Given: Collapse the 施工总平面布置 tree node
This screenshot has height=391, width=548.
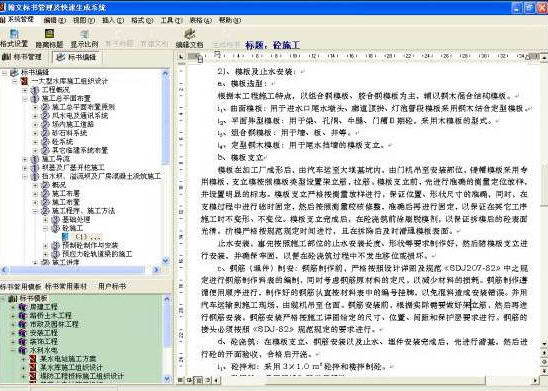Looking at the screenshot, I should point(25,99).
